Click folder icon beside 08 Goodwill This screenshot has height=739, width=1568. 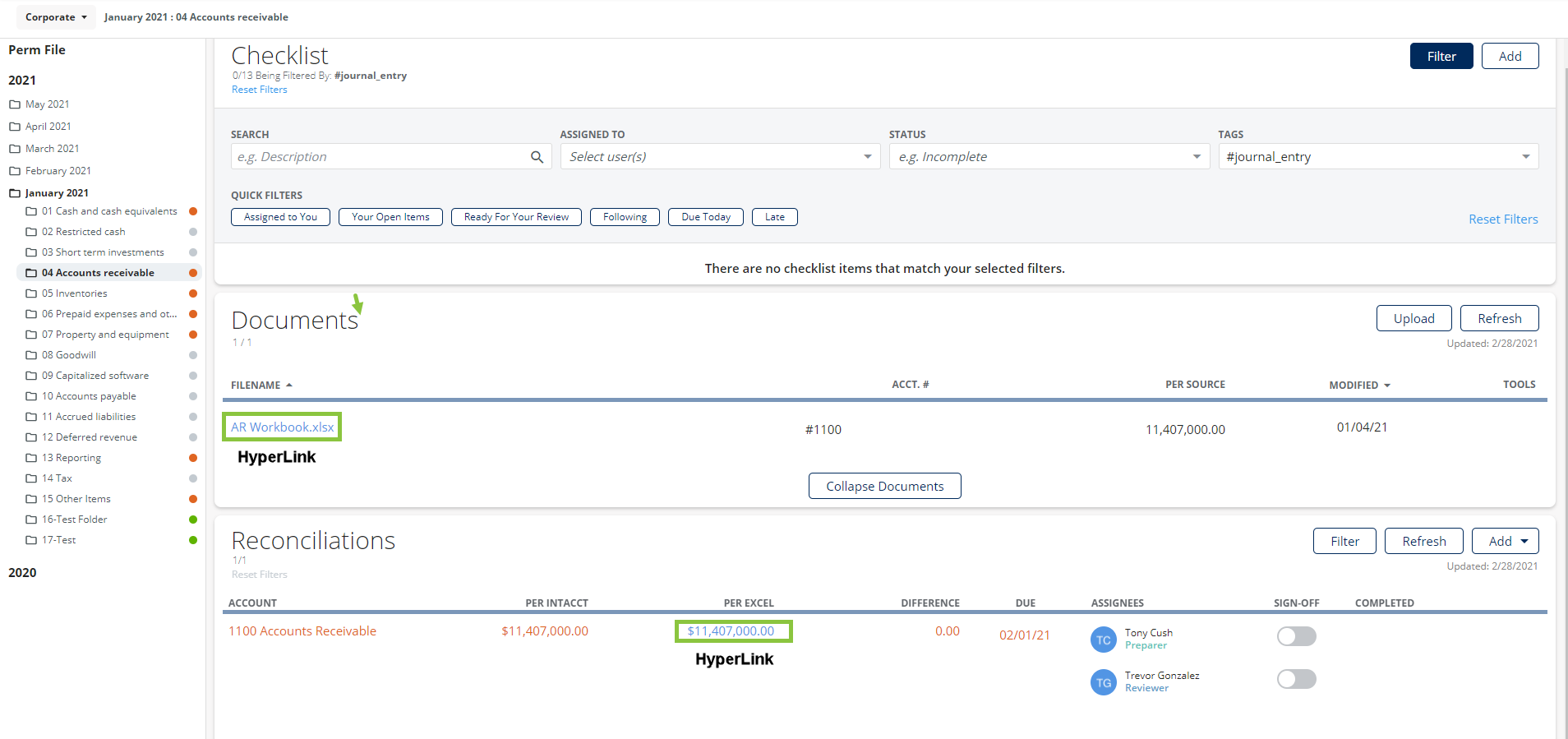click(31, 355)
